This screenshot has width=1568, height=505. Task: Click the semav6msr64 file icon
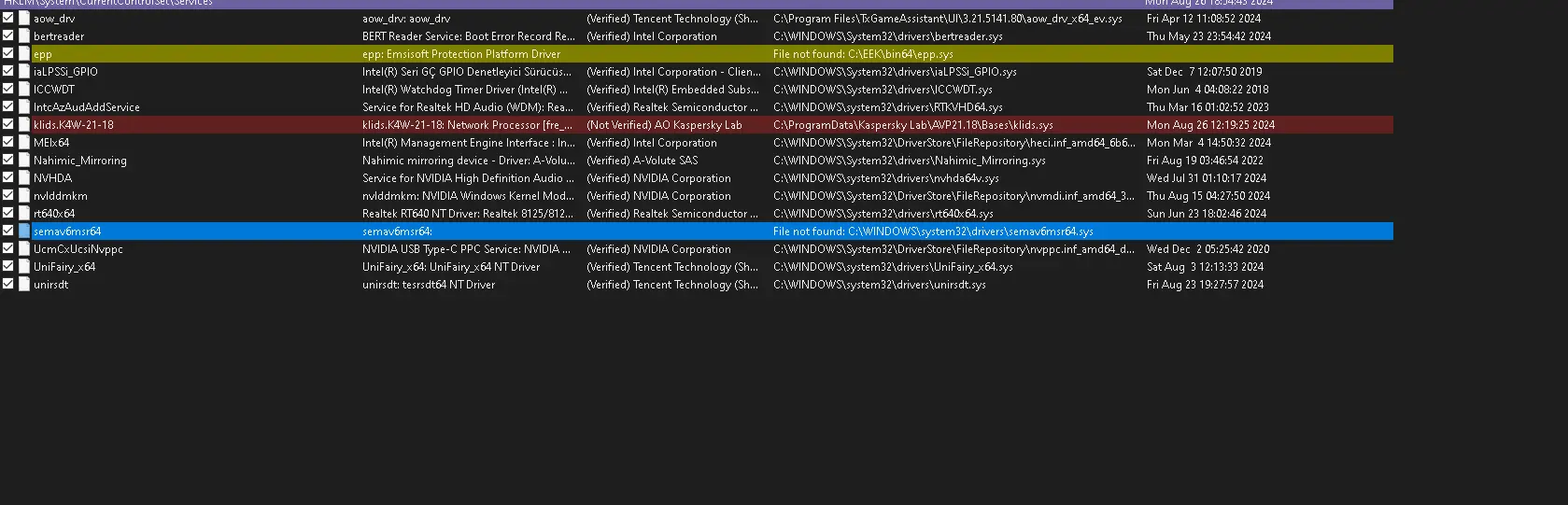point(24,231)
